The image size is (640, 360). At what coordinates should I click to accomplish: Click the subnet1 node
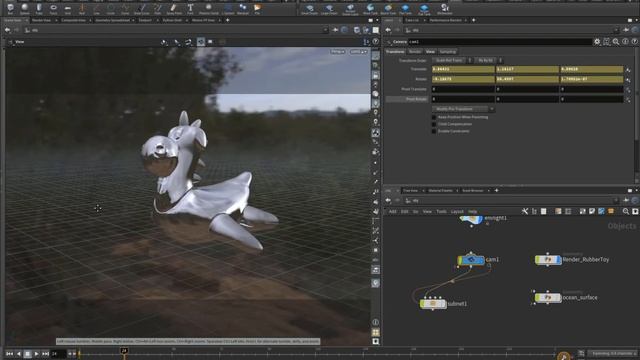(433, 304)
